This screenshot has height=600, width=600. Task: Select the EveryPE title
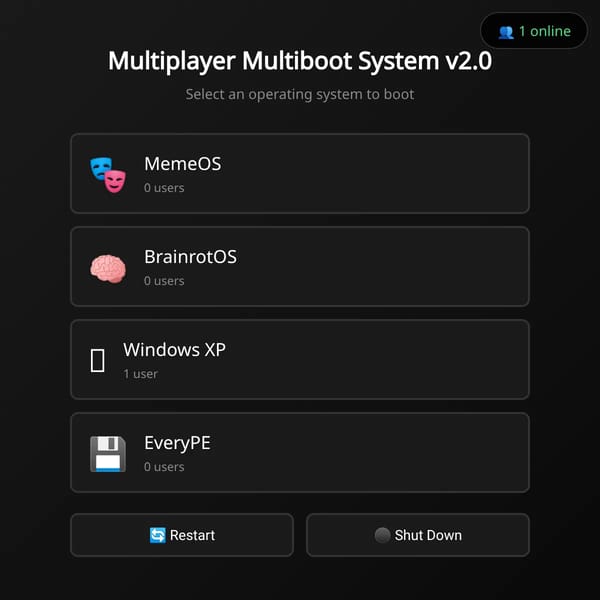[177, 443]
